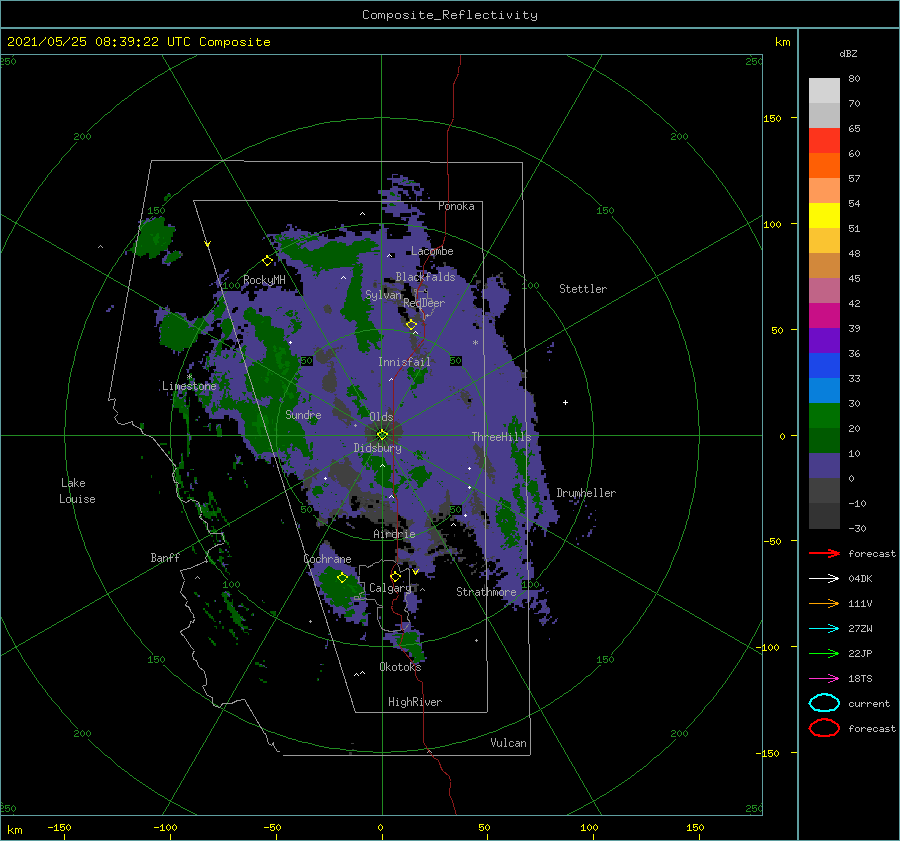
Task: Click the Okotoks label
Action: [x=400, y=666]
